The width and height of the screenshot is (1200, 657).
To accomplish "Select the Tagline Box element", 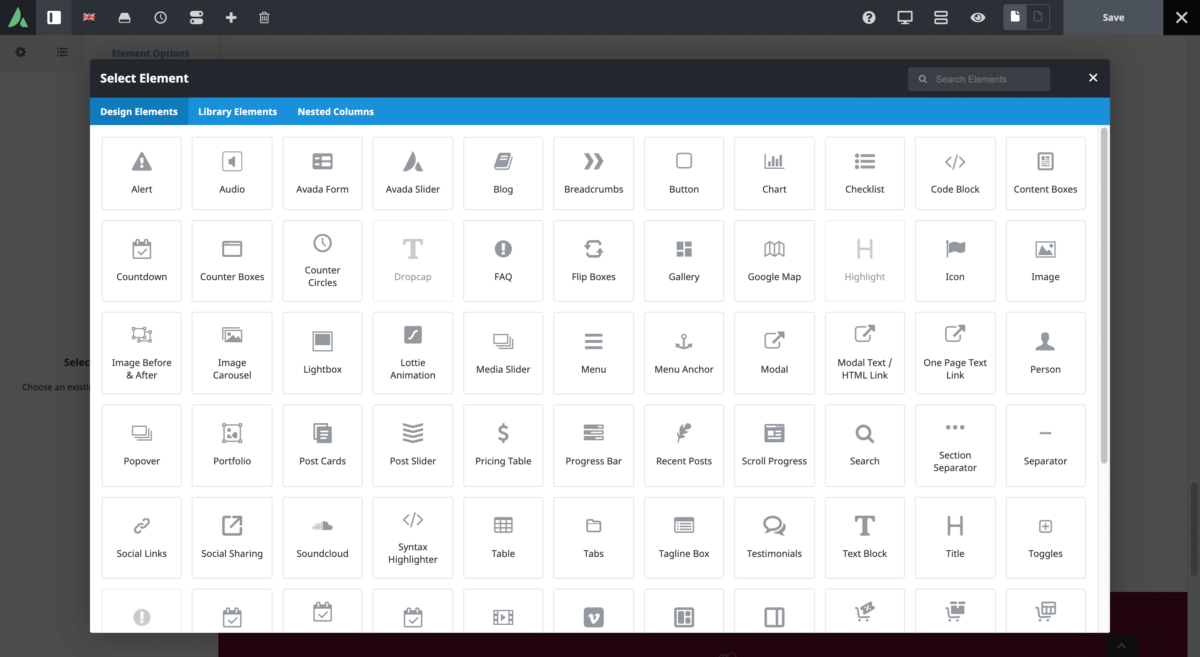I will 684,537.
